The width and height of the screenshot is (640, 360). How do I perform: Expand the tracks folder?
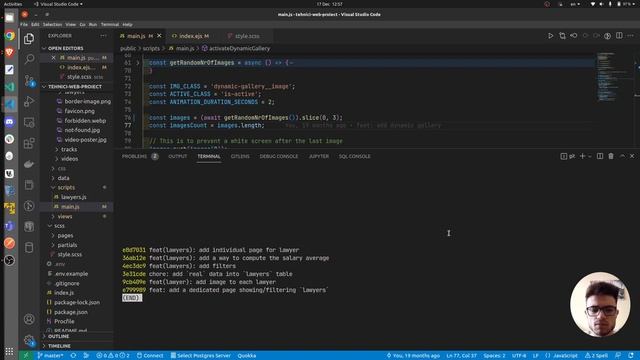(x=69, y=149)
